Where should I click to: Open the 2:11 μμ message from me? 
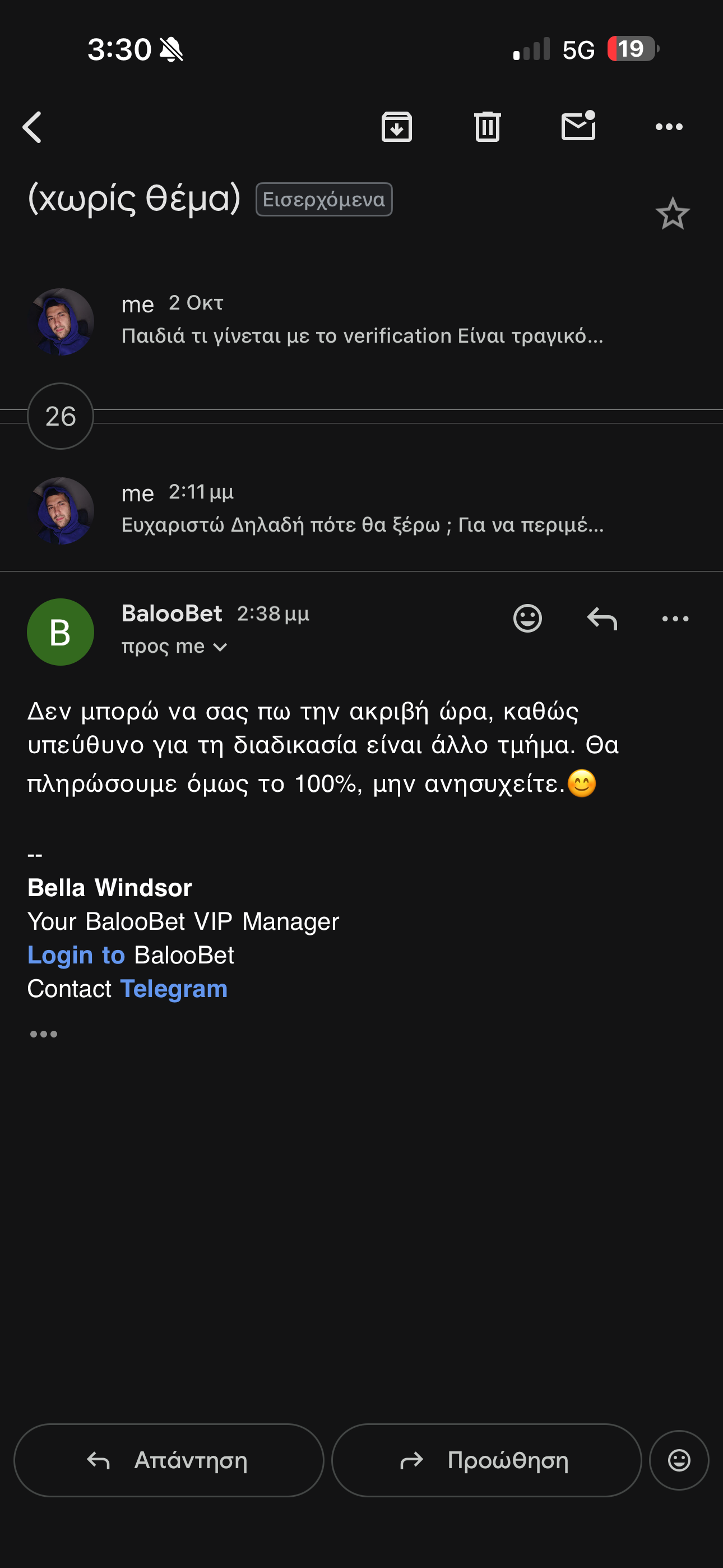[361, 510]
